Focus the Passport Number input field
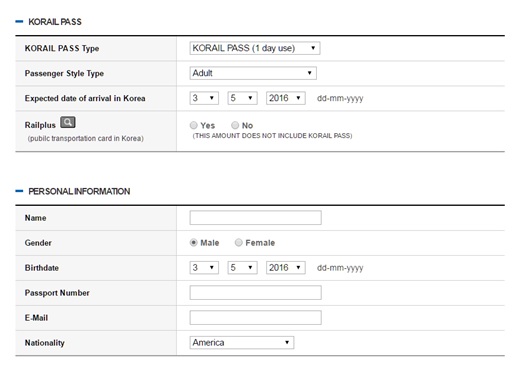 pos(256,293)
